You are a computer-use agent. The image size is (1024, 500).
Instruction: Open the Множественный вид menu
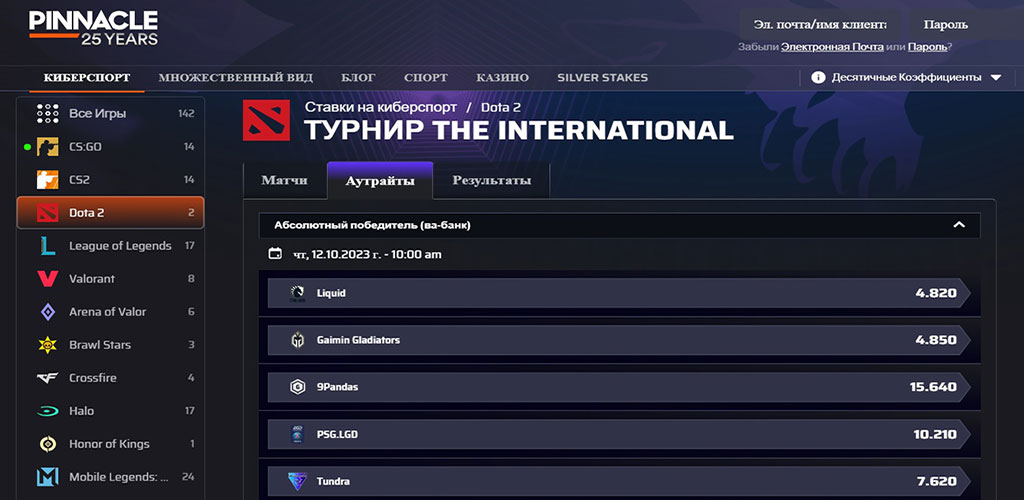tap(236, 78)
